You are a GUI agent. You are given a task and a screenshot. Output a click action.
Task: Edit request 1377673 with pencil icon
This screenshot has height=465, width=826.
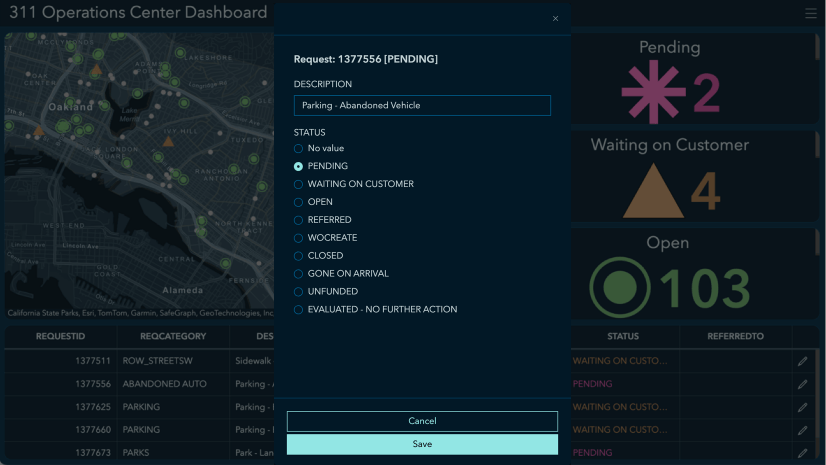click(802, 452)
